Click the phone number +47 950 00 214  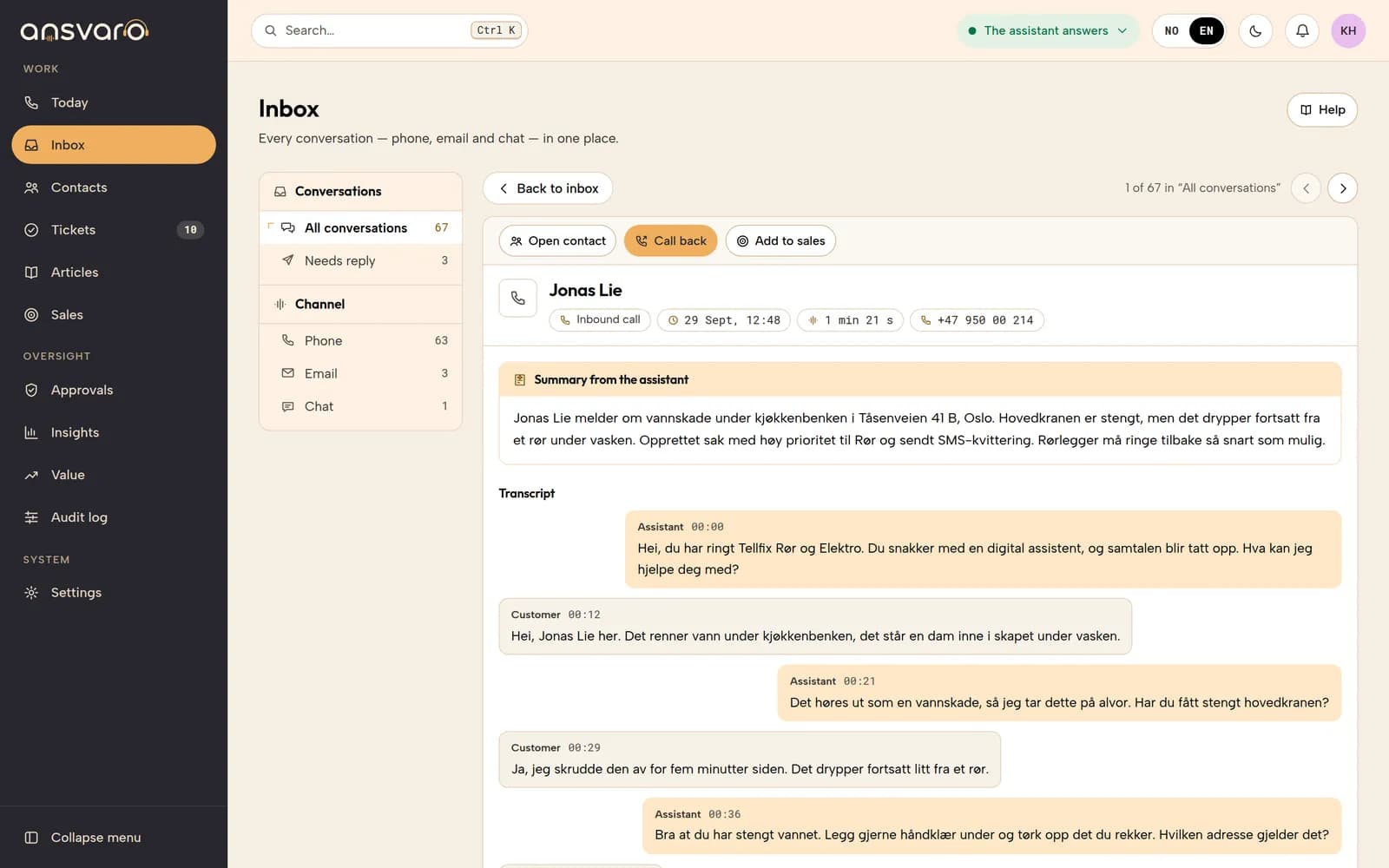coord(977,319)
